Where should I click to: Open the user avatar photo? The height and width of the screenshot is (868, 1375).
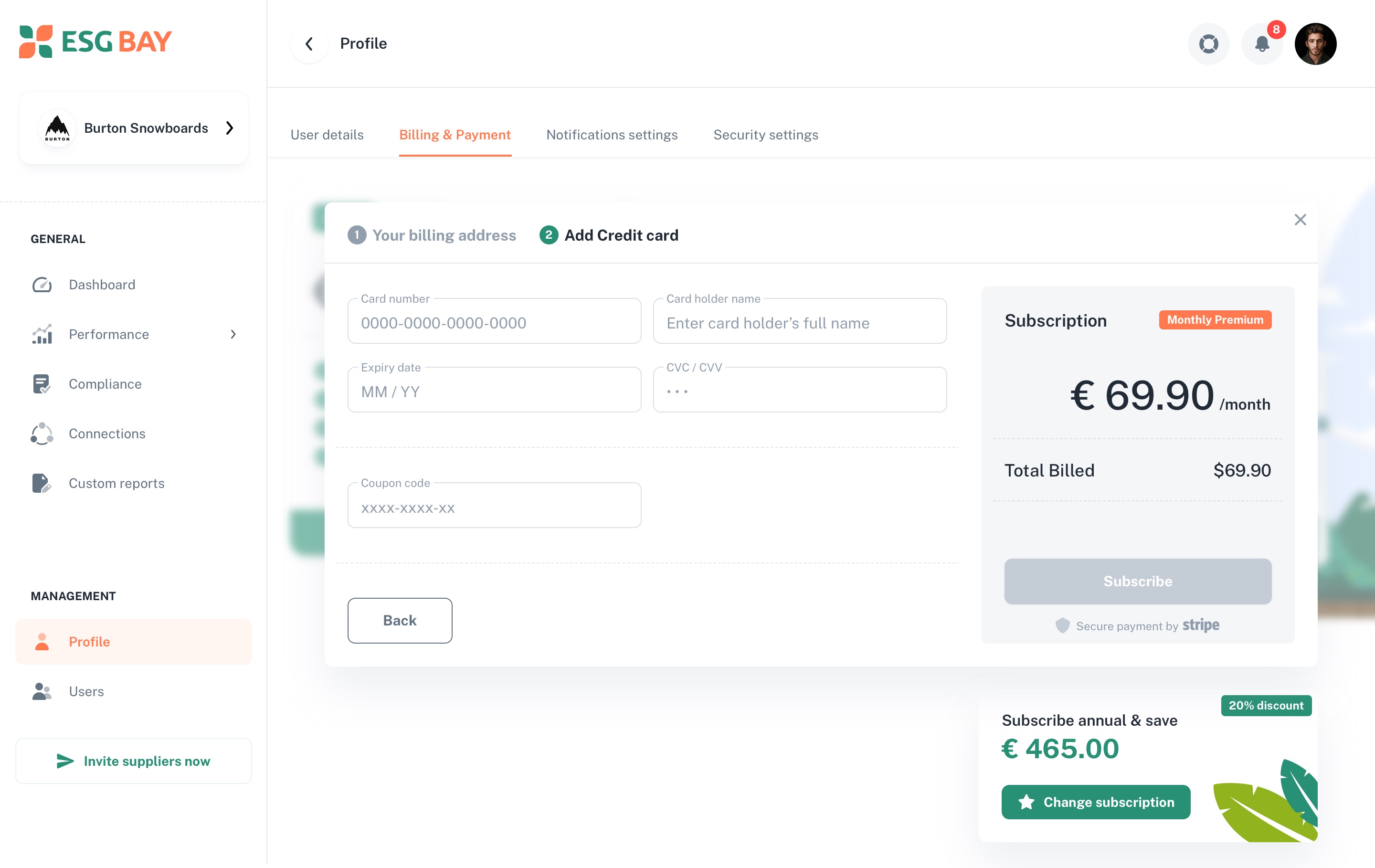(x=1315, y=44)
